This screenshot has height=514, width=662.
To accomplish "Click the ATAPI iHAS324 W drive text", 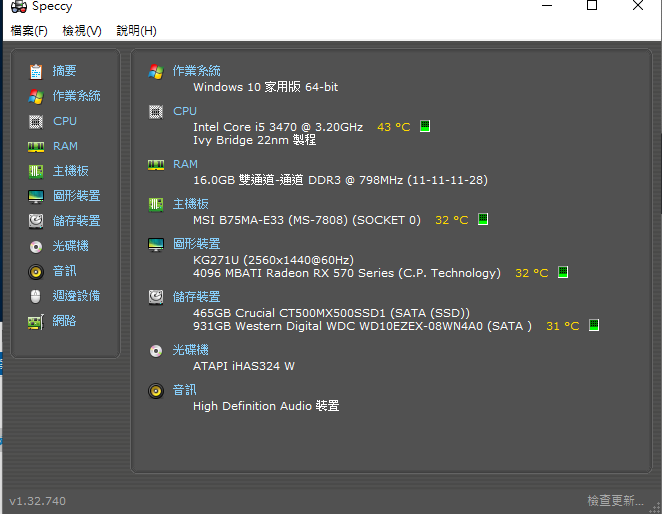I will [x=244, y=366].
